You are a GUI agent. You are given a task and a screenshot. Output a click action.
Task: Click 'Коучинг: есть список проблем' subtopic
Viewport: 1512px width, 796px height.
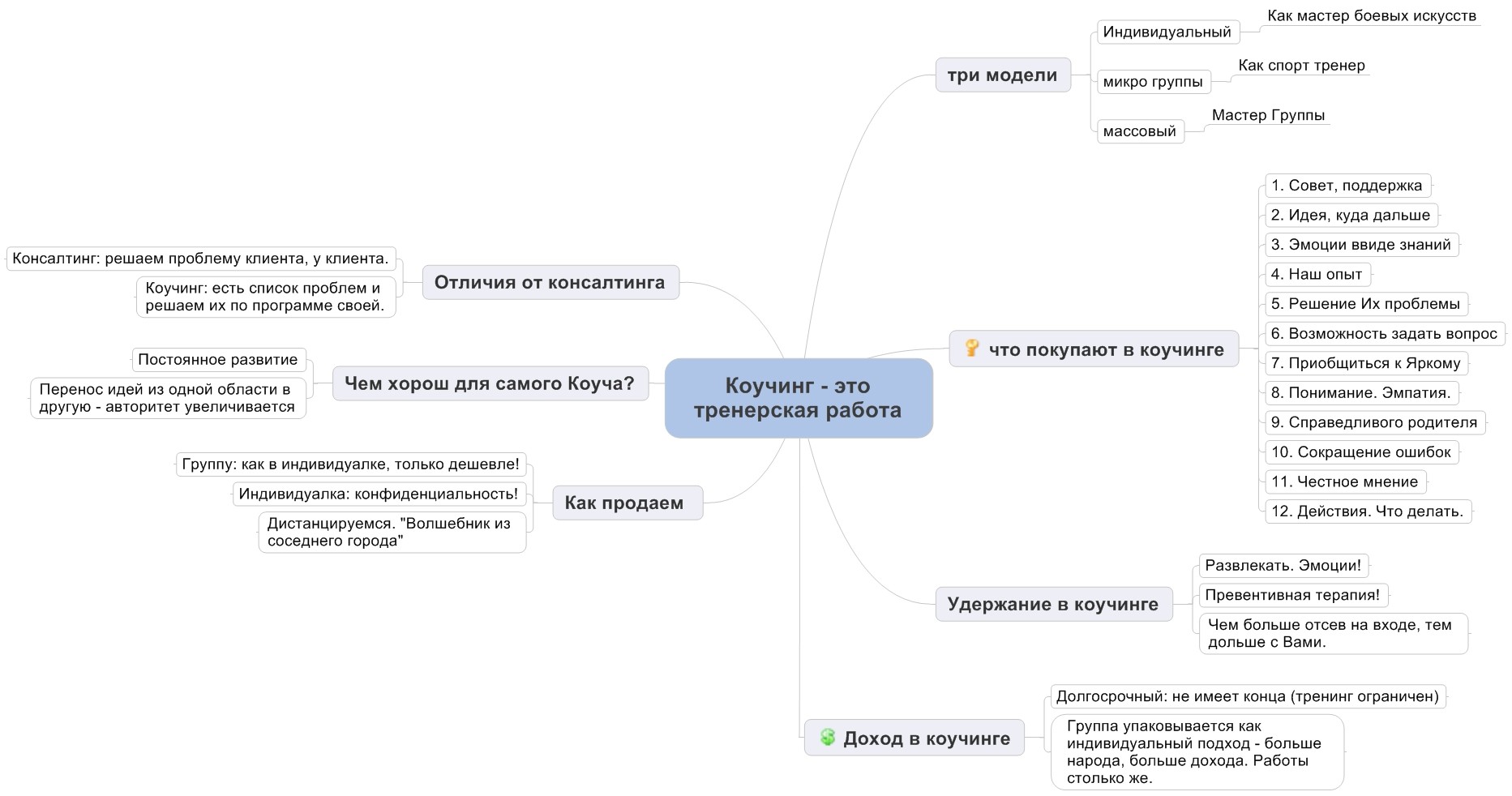(266, 297)
